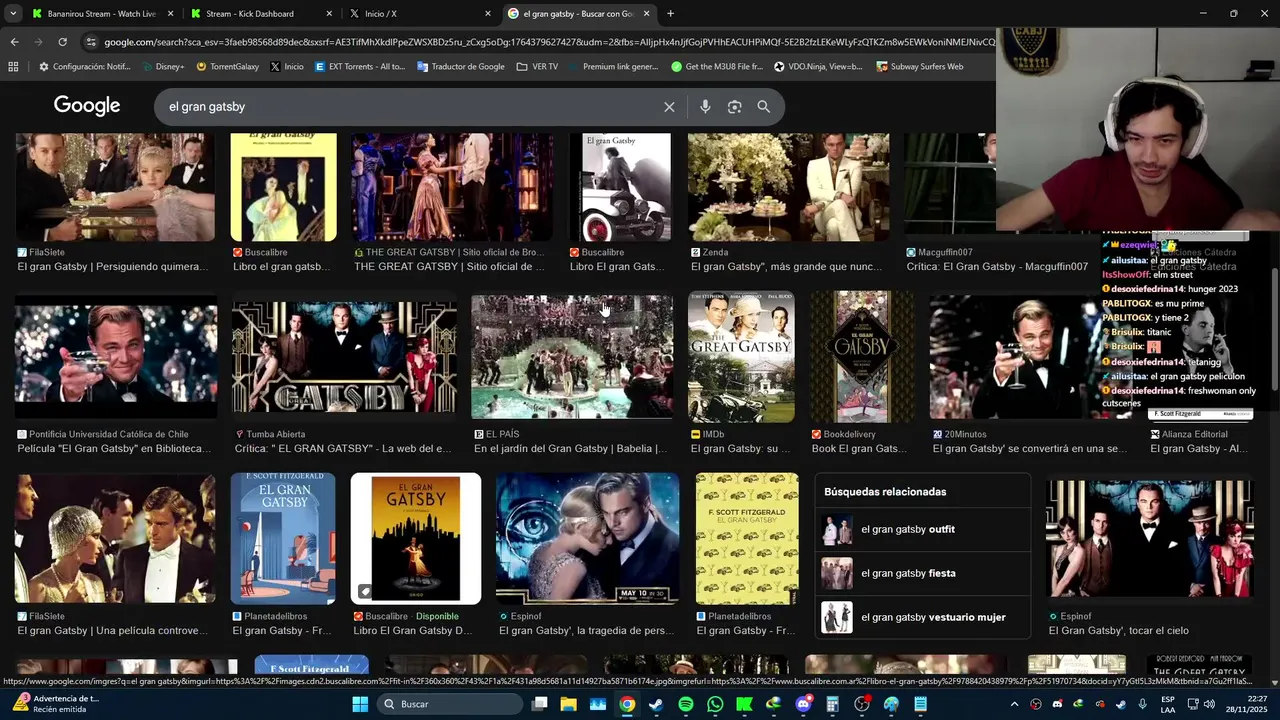Open the site information icon in address bar

tap(91, 42)
